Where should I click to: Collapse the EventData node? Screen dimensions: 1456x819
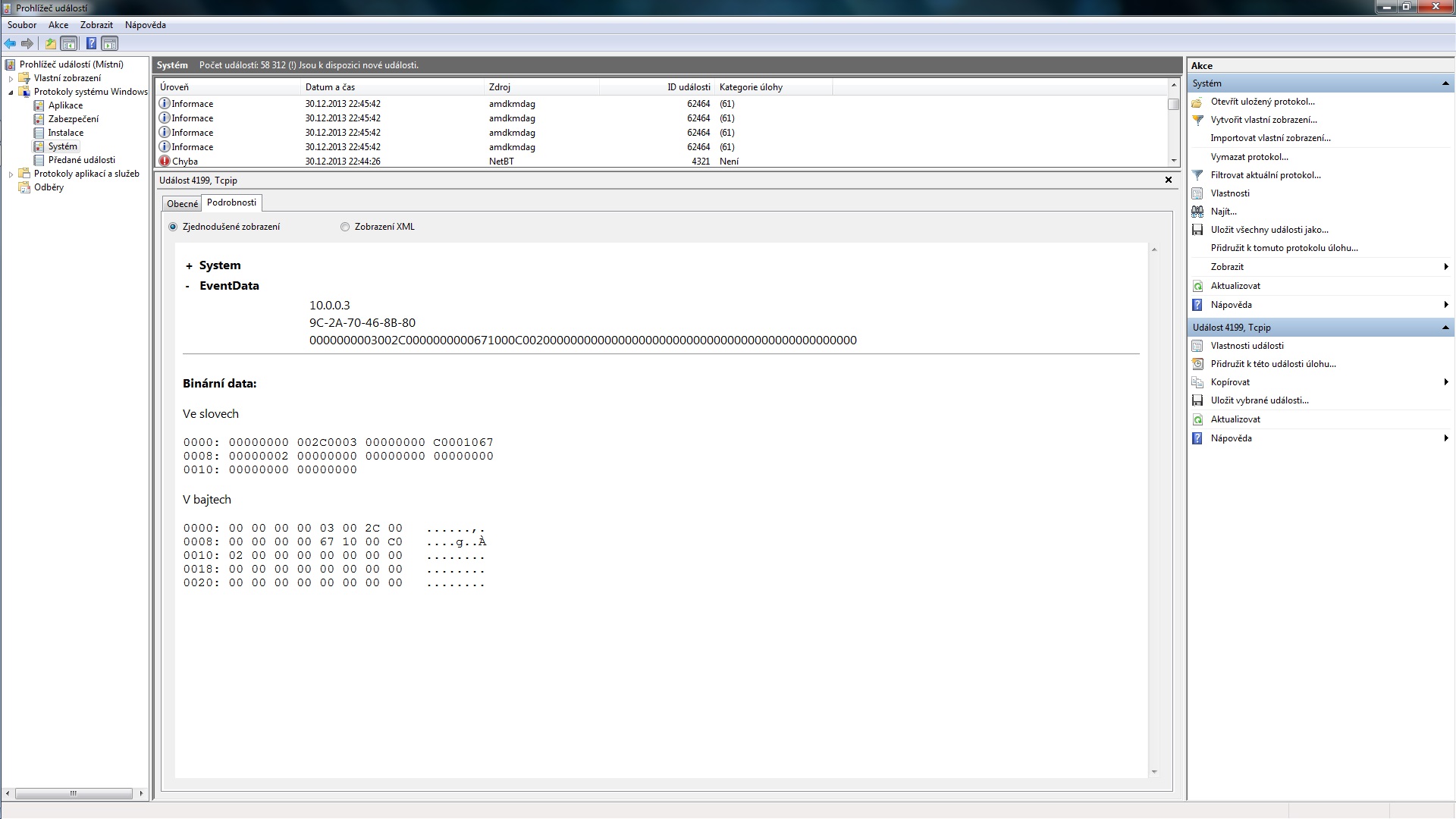188,287
